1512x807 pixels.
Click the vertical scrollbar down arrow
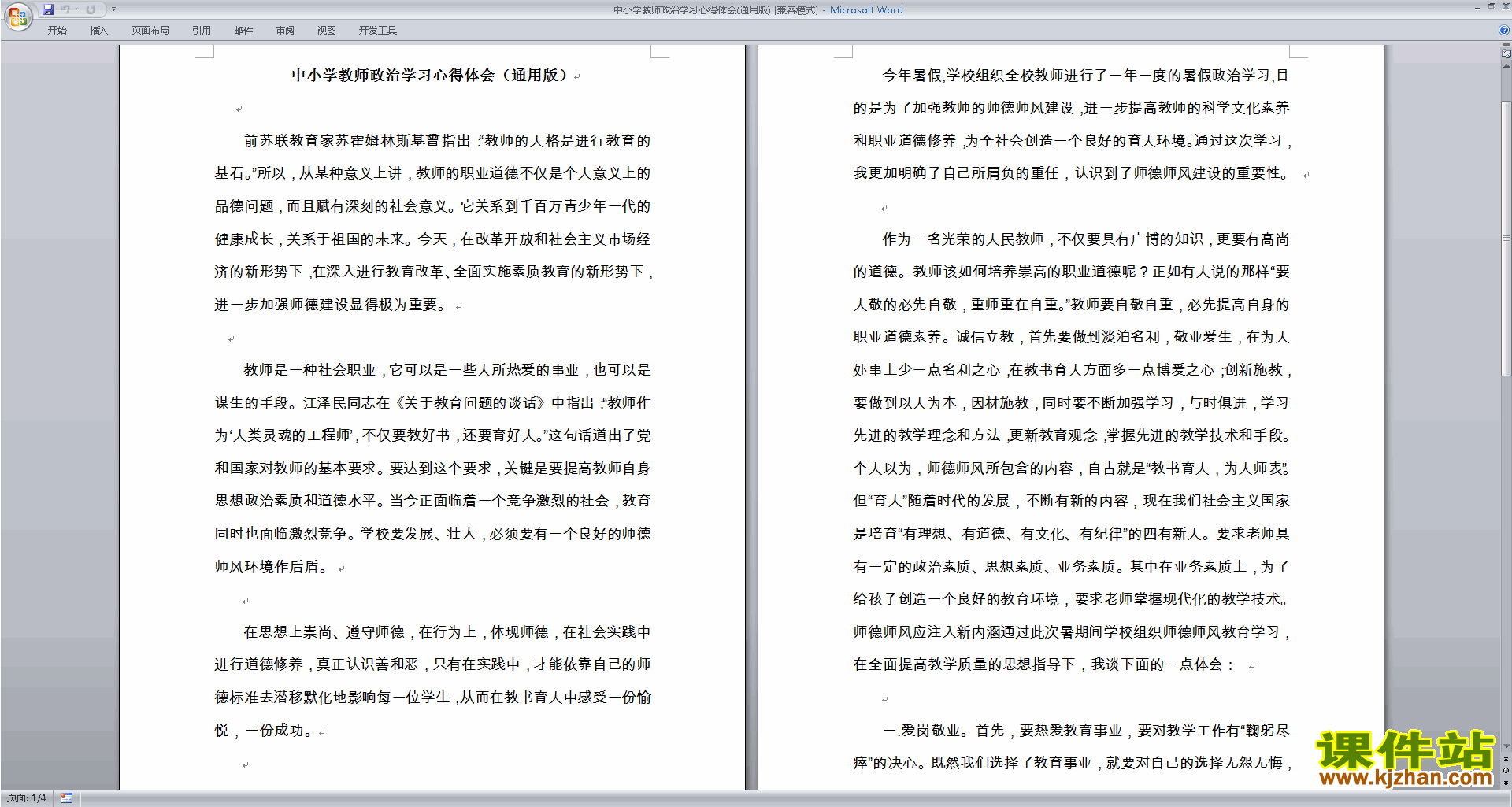point(1506,746)
